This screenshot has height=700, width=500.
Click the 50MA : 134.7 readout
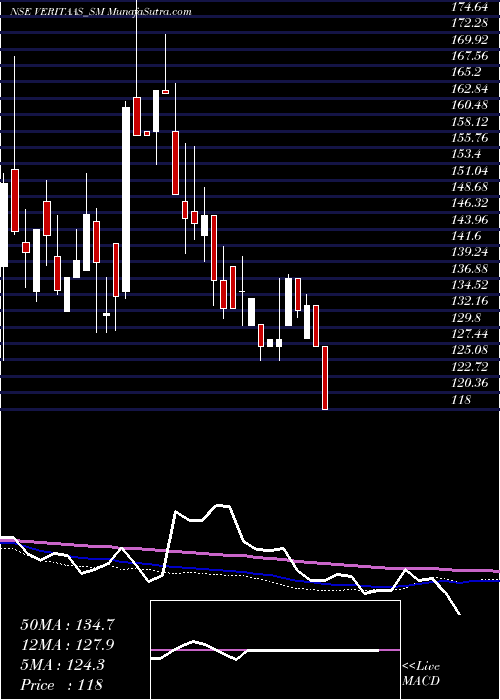[68, 625]
